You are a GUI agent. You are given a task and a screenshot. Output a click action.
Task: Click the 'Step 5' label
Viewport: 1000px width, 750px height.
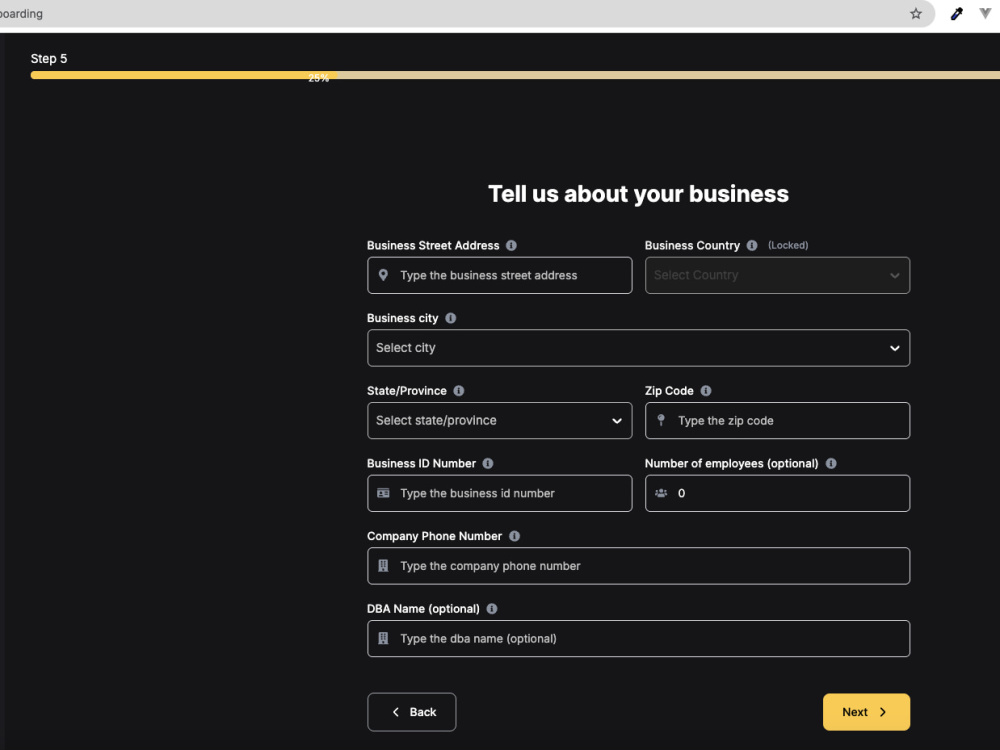click(x=49, y=59)
